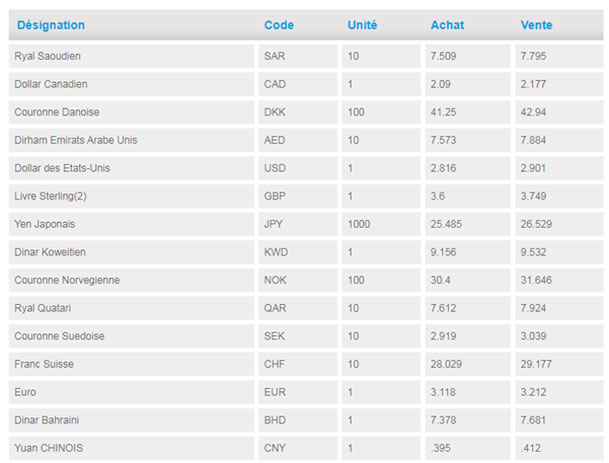Select the Ryal Quatari QAR code

274,308
